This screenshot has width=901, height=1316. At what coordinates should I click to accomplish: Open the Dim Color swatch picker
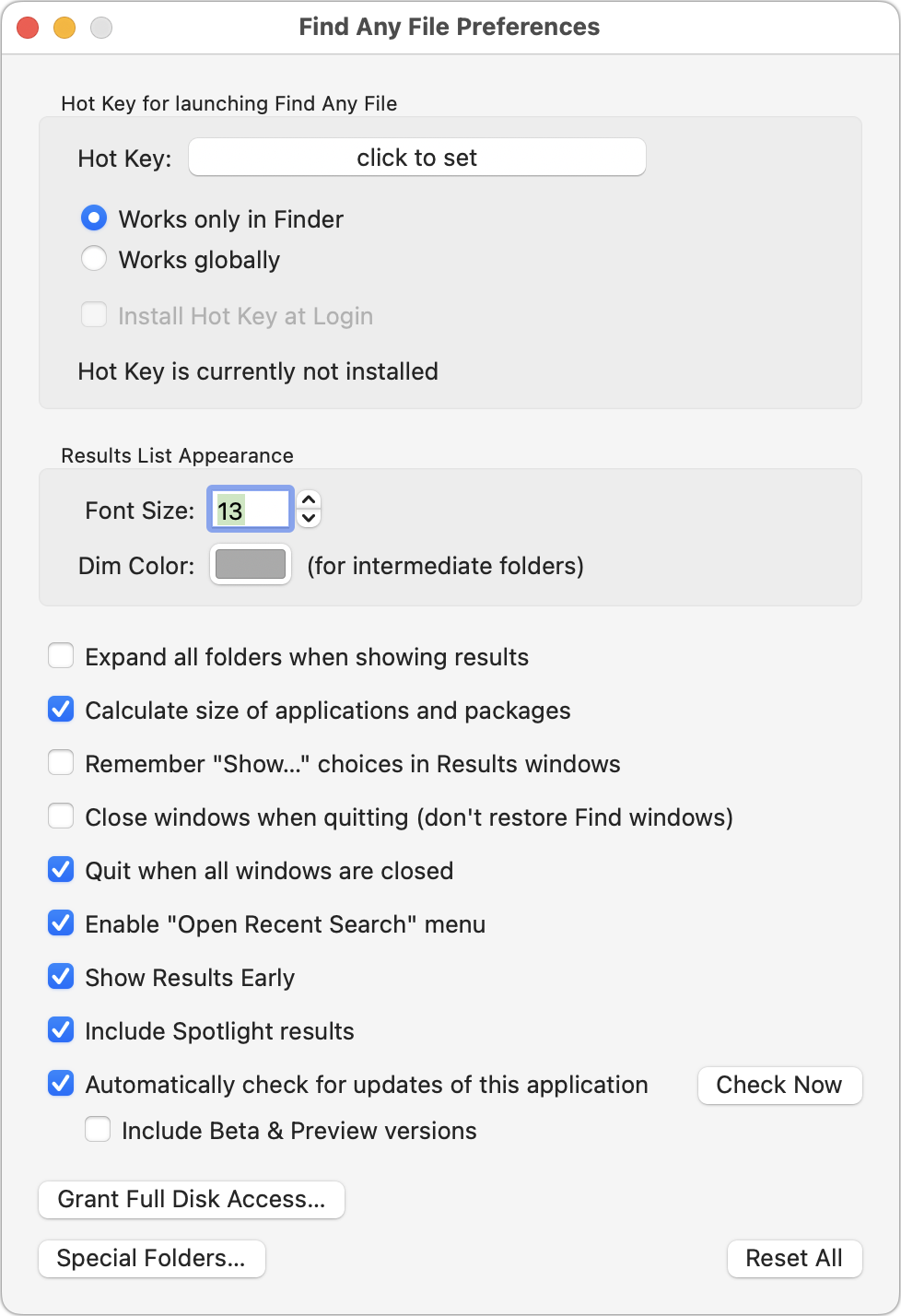pos(251,565)
